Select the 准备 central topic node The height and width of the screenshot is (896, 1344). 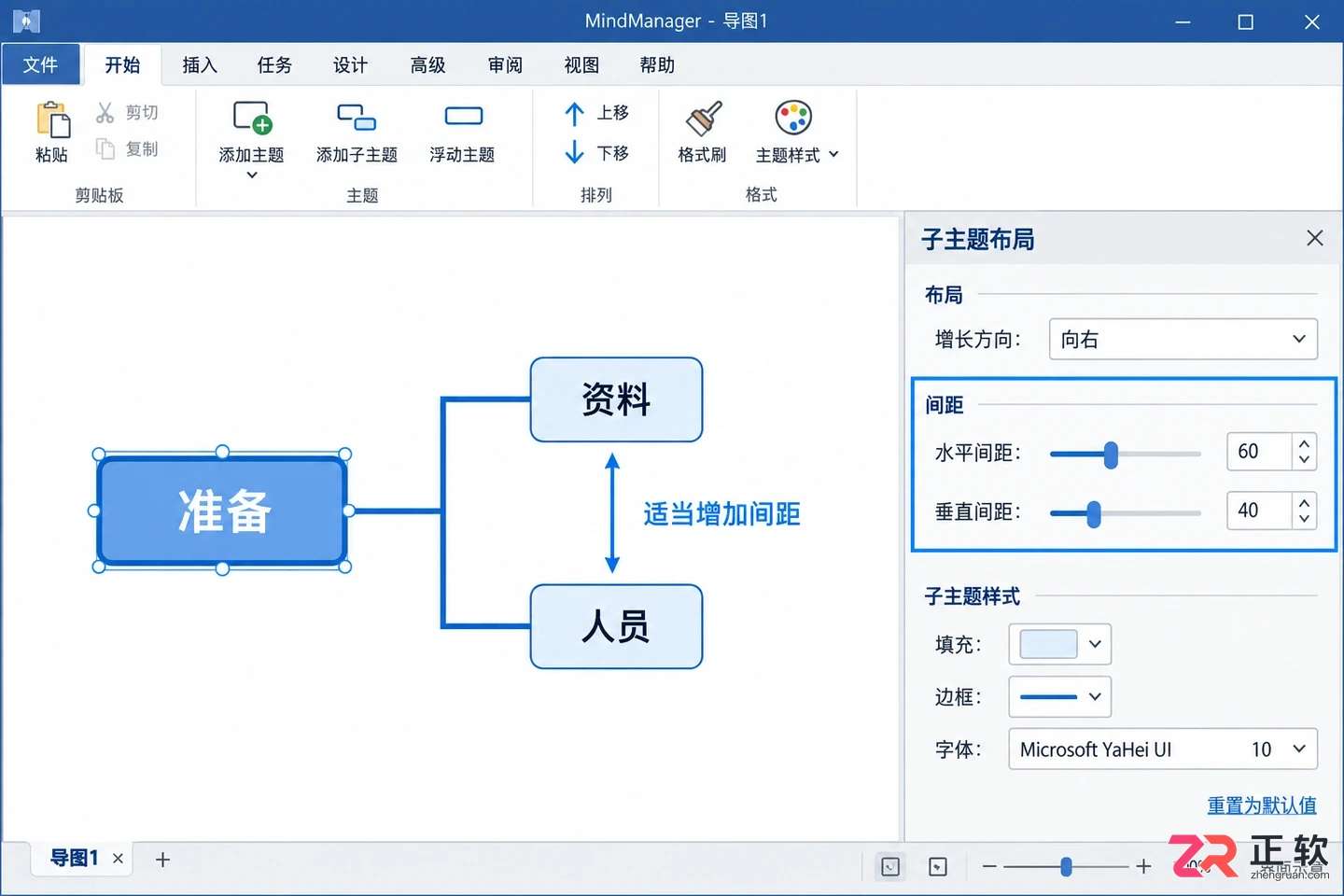[222, 511]
